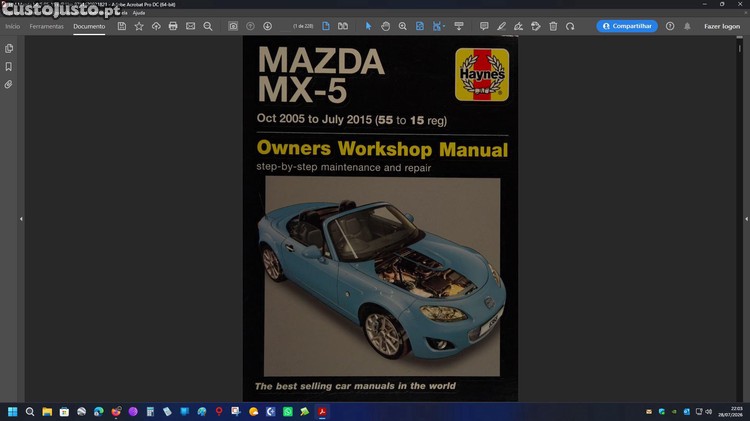Delete the page with the trash icon
This screenshot has width=750, height=421.
(x=553, y=26)
